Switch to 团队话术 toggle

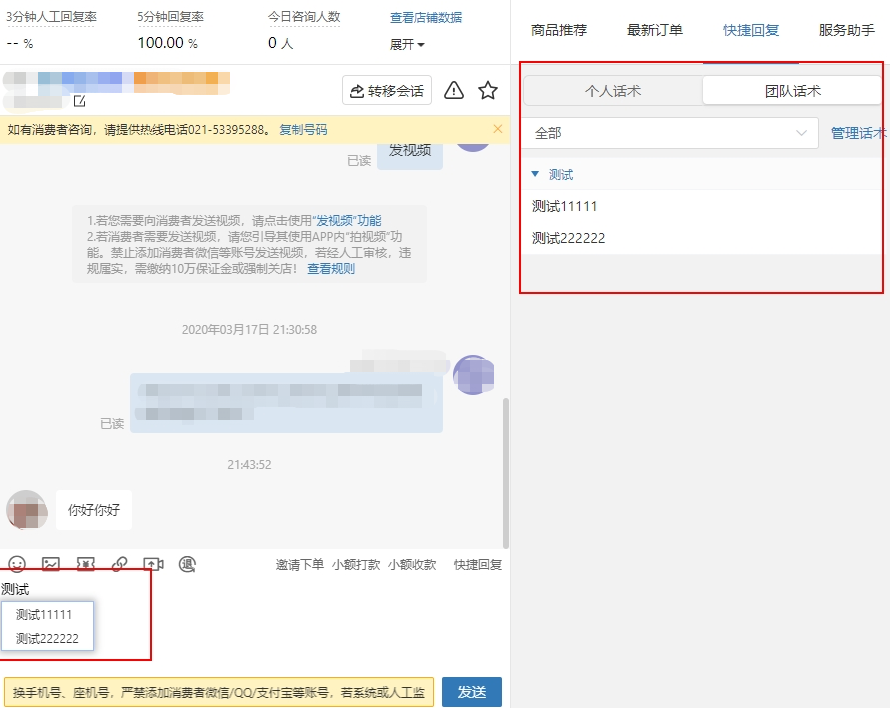[x=792, y=91]
